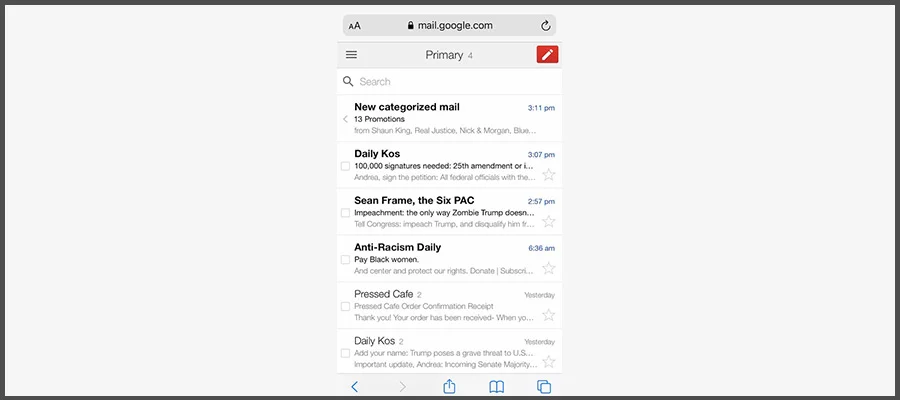Go back using Safari back arrow
The width and height of the screenshot is (900, 400).
354,387
